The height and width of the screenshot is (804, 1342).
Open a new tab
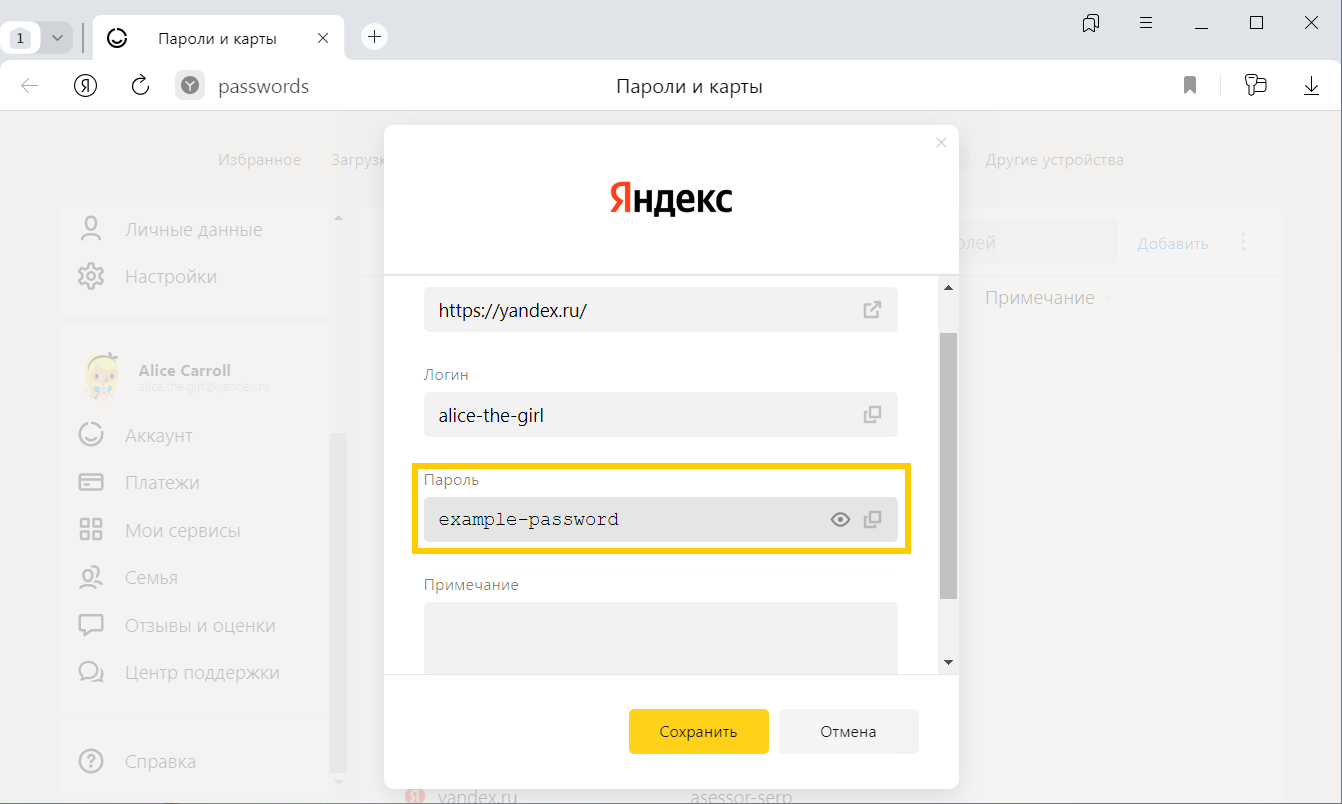coord(374,37)
